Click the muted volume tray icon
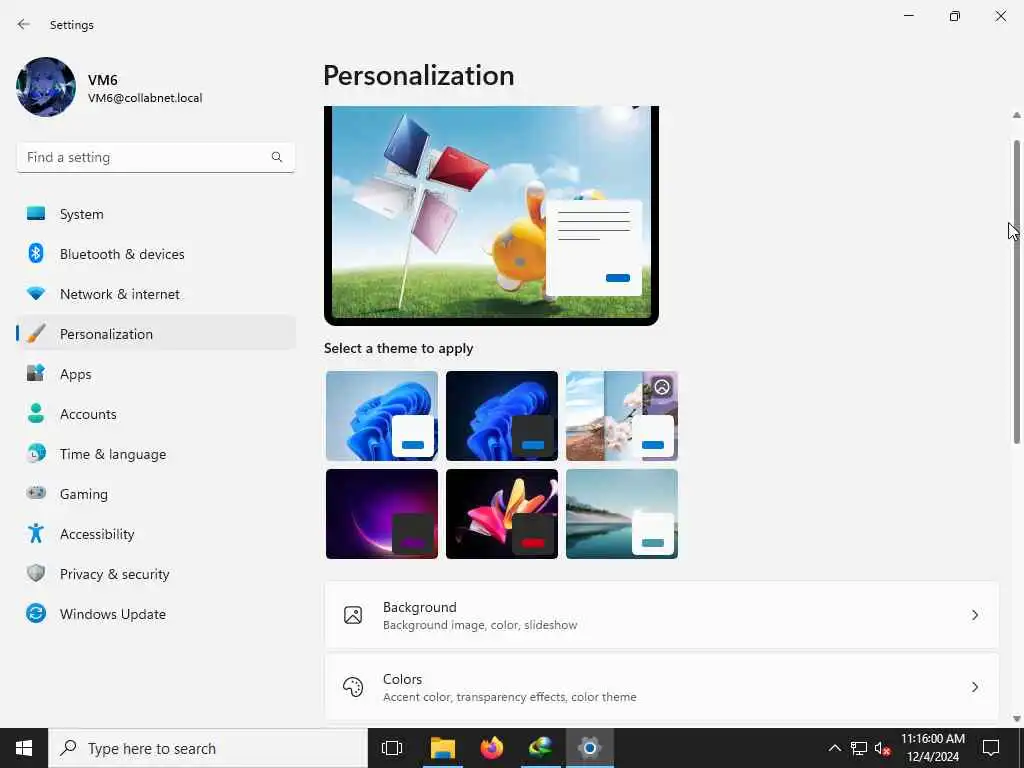This screenshot has height=768, width=1024. coord(882,748)
